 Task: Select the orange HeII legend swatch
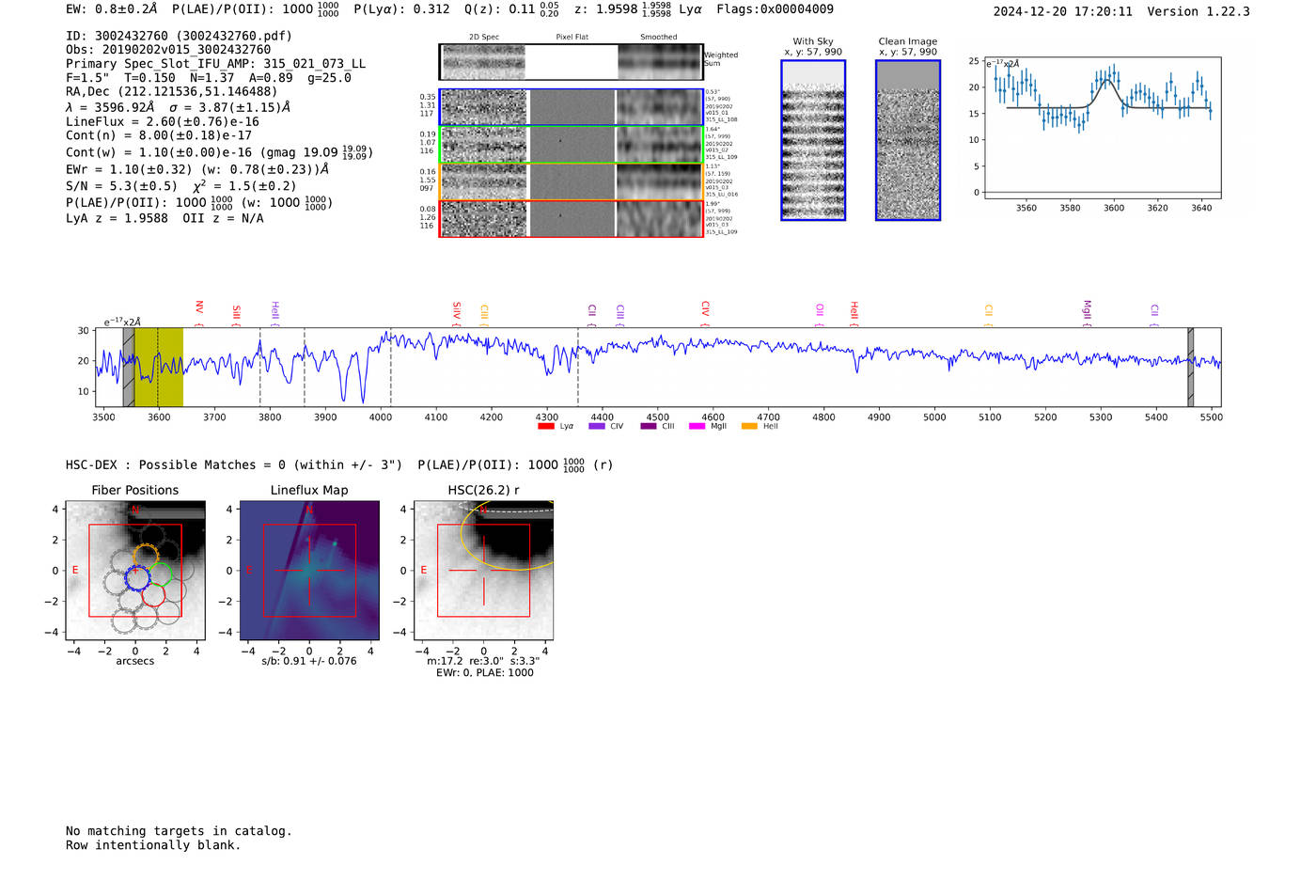pyautogui.click(x=749, y=427)
